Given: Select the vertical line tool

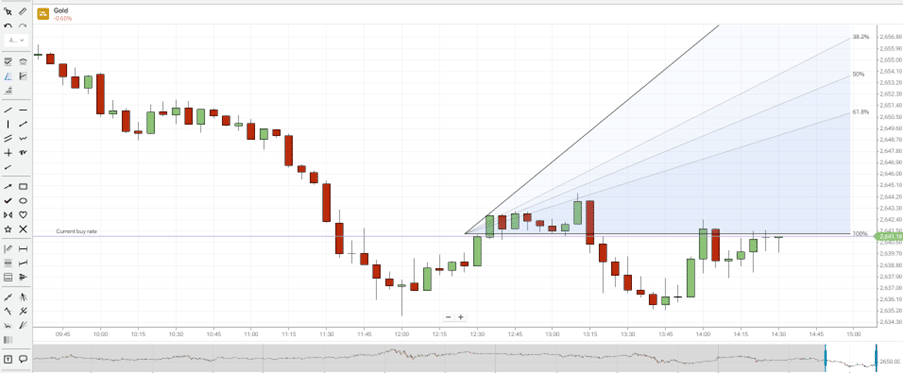Looking at the screenshot, I should 8,124.
